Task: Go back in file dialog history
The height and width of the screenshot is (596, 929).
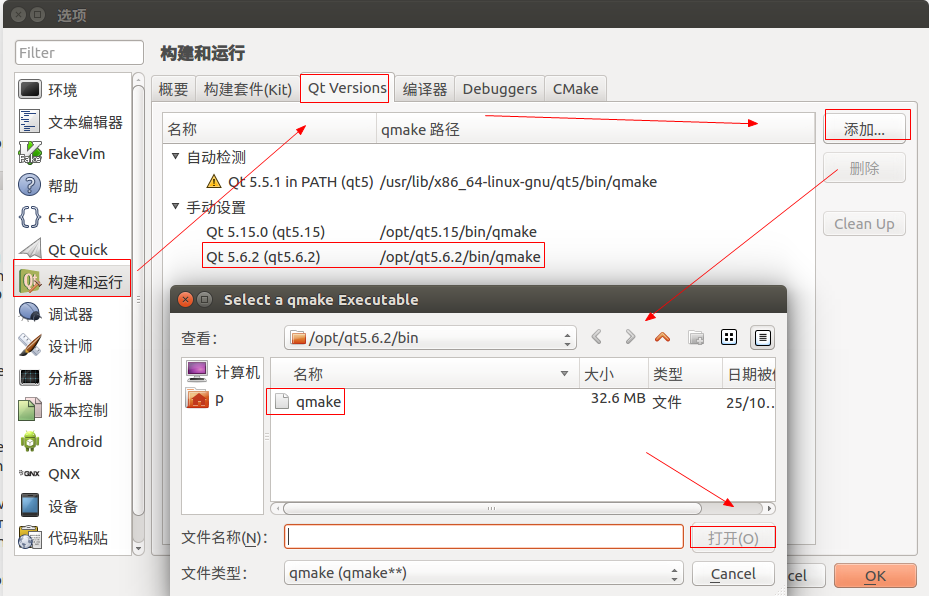Action: (x=597, y=338)
